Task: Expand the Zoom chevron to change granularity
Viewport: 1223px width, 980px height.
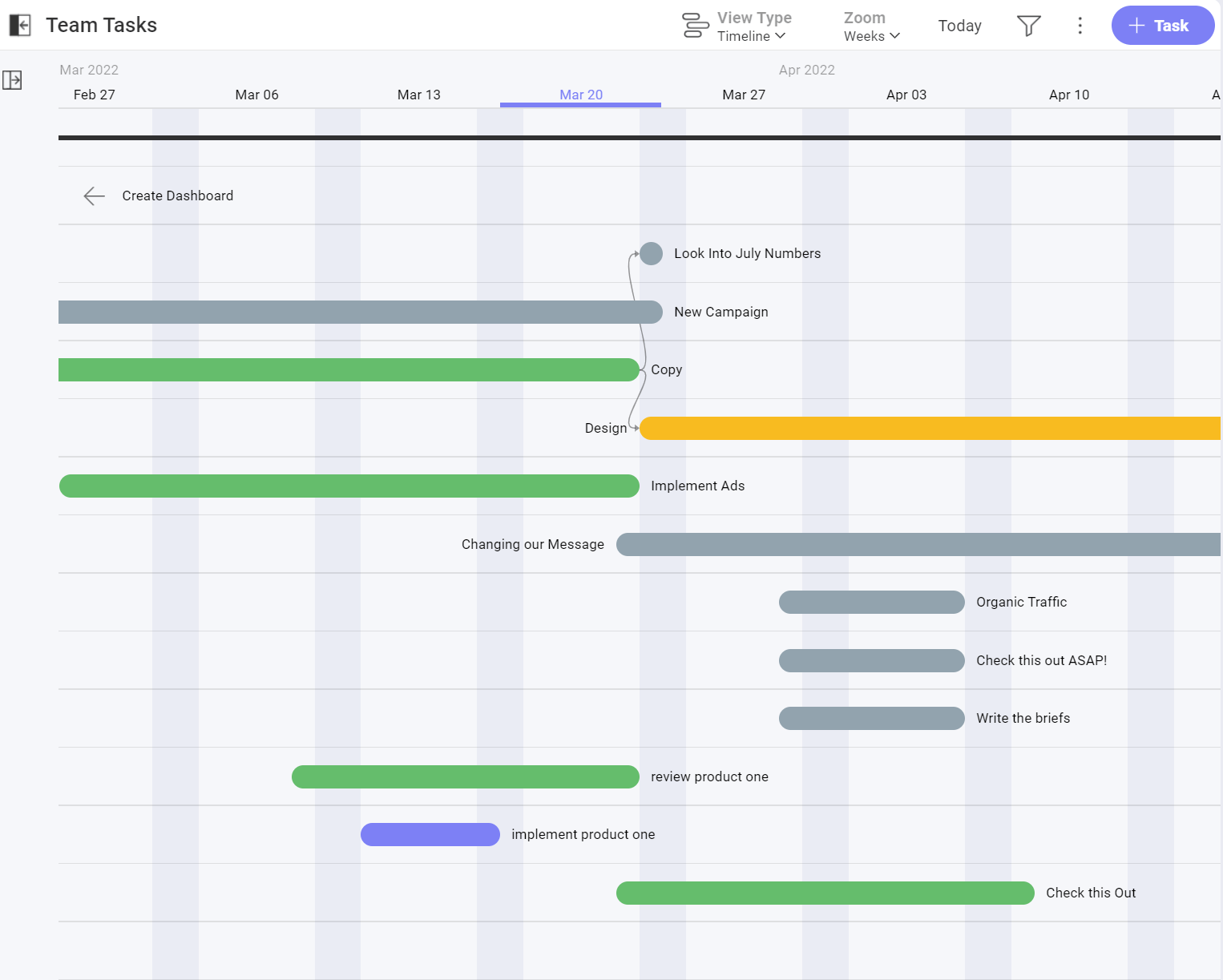Action: [x=896, y=36]
